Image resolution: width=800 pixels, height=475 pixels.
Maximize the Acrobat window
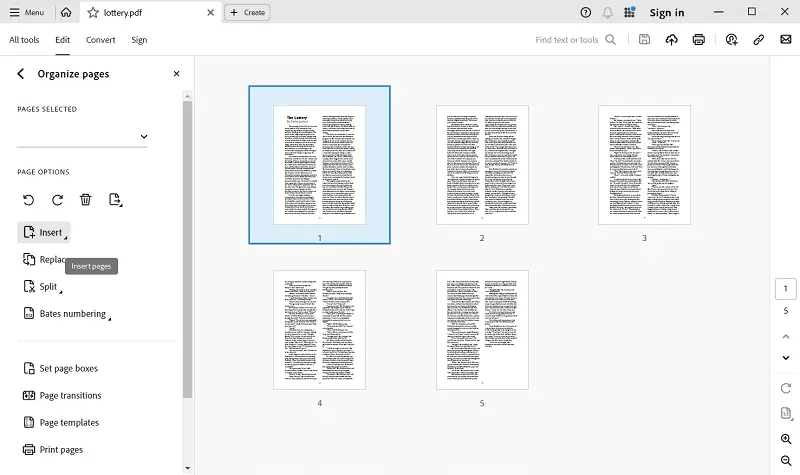(x=752, y=12)
